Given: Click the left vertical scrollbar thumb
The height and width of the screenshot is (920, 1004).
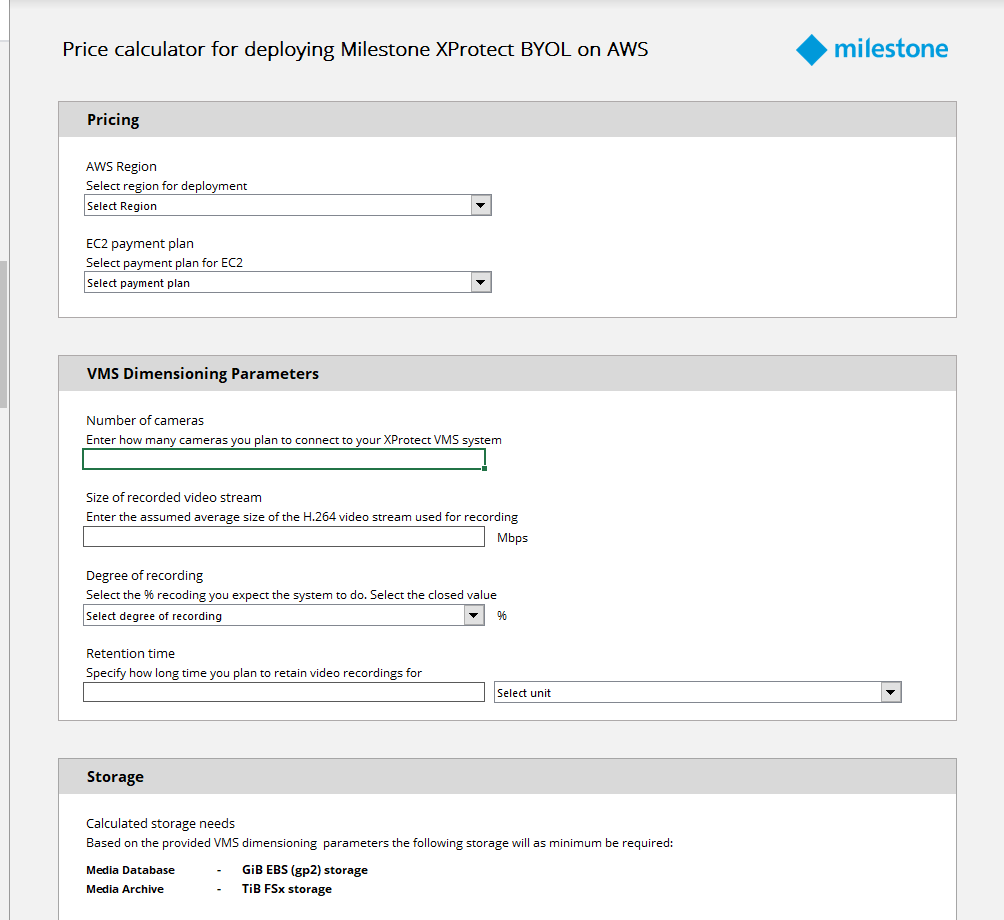Looking at the screenshot, I should 3,335.
